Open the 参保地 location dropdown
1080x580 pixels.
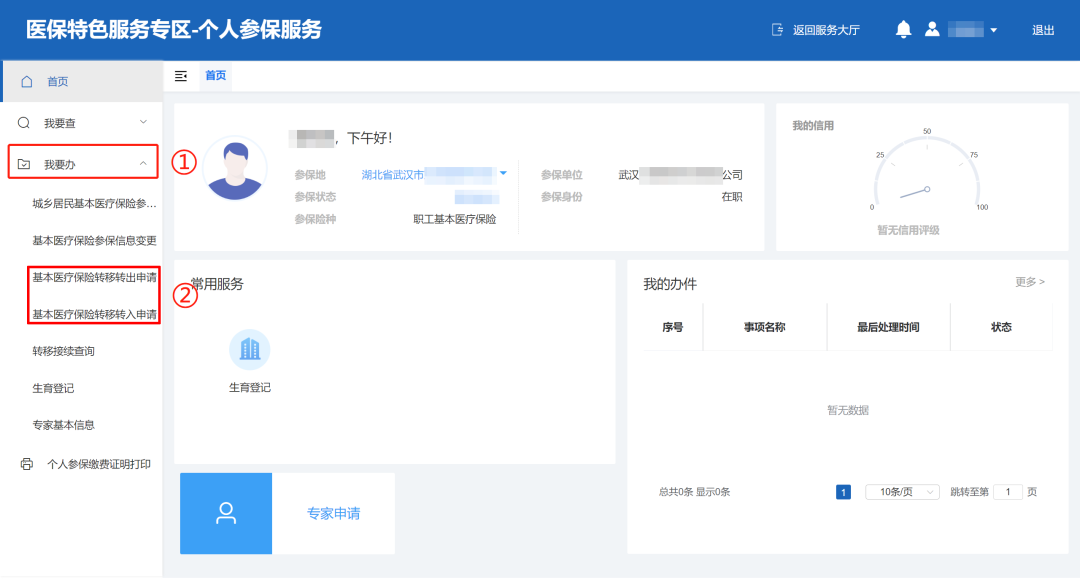[x=503, y=174]
